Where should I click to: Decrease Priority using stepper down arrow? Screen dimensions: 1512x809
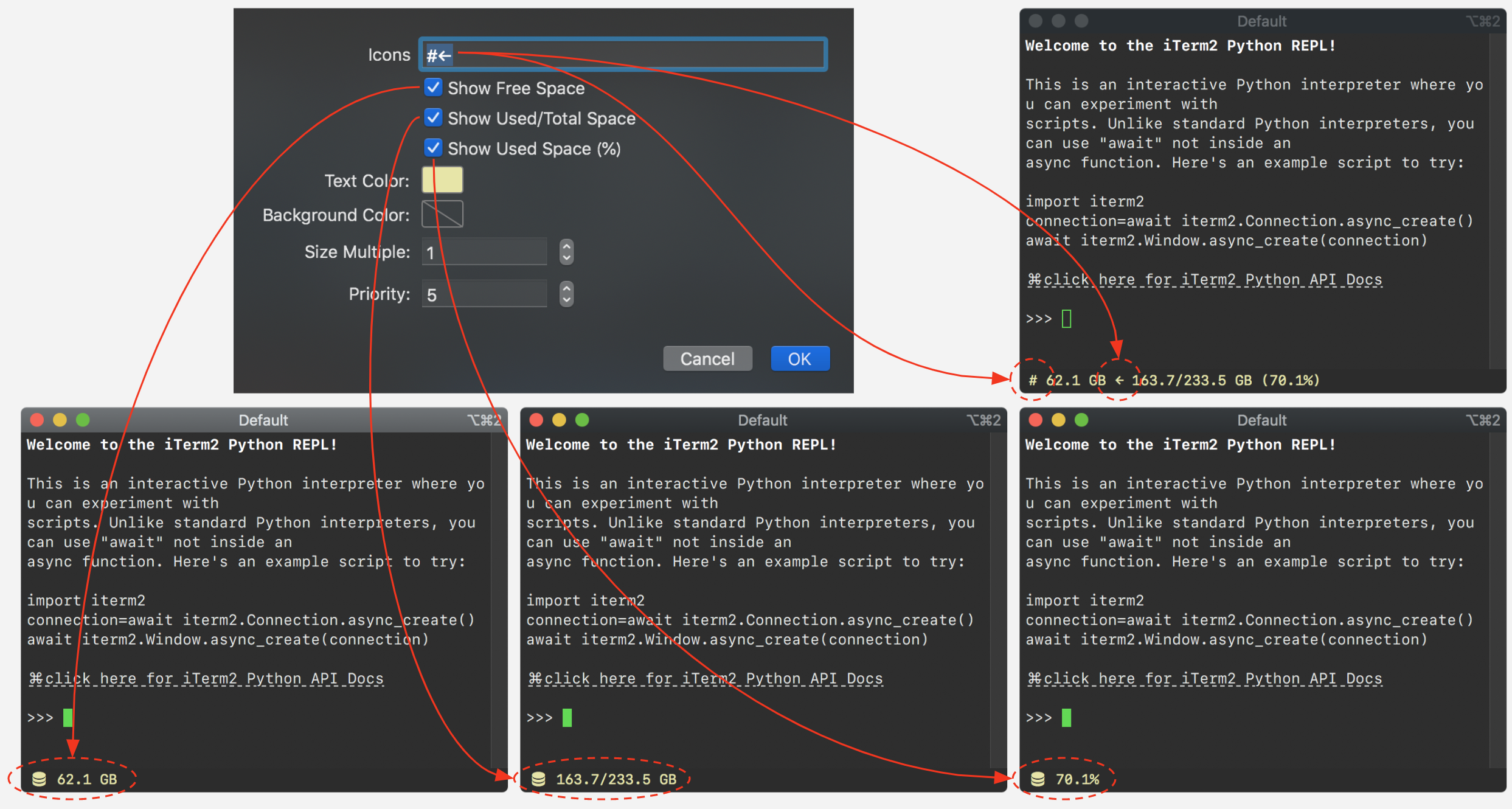(566, 300)
